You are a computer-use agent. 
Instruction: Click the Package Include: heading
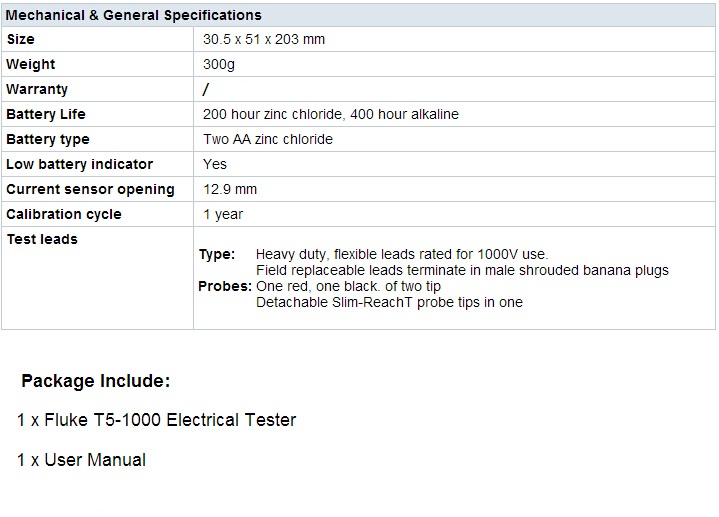coord(96,381)
